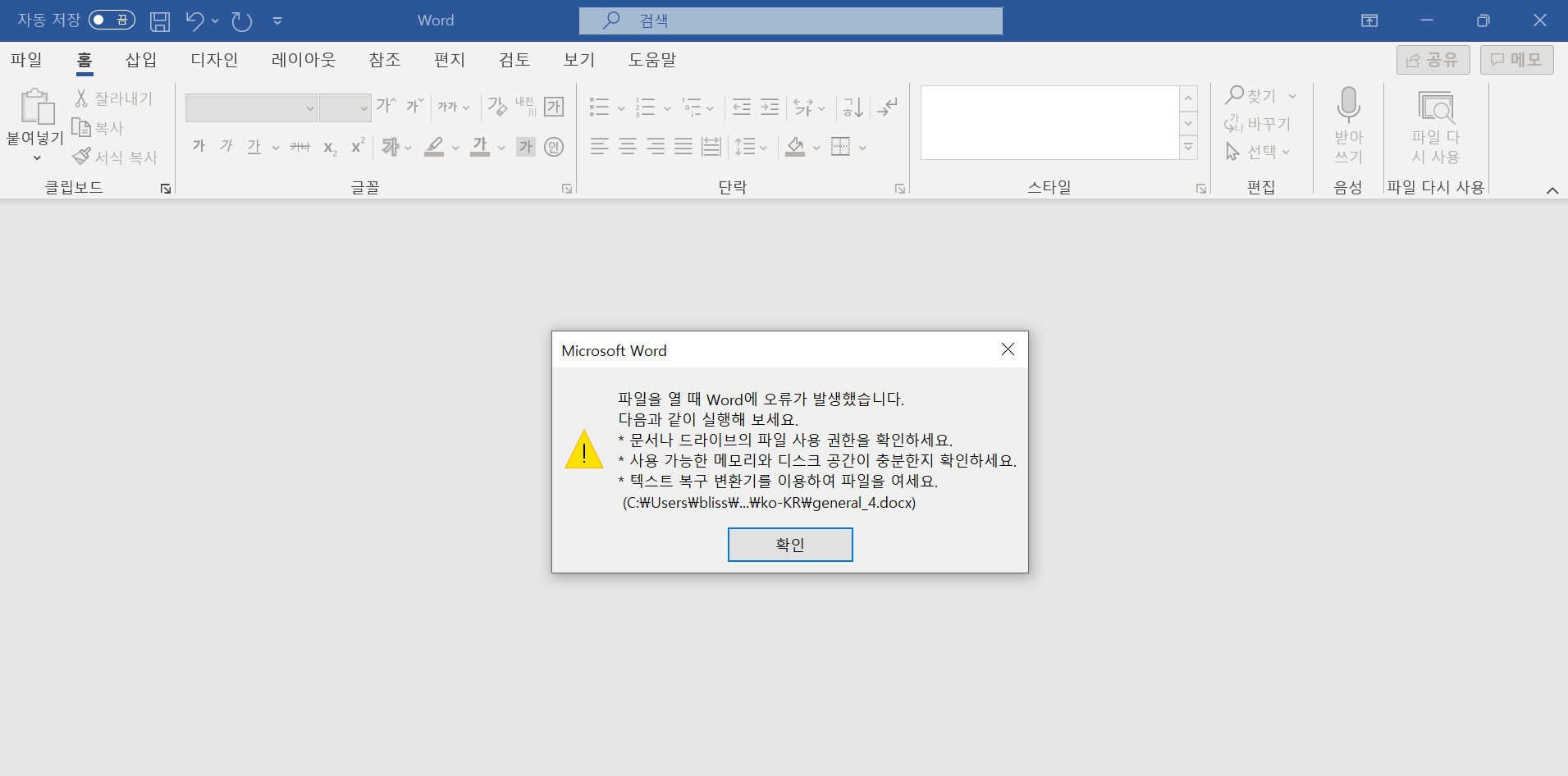
Task: Click the Redo icon
Action: point(241,21)
